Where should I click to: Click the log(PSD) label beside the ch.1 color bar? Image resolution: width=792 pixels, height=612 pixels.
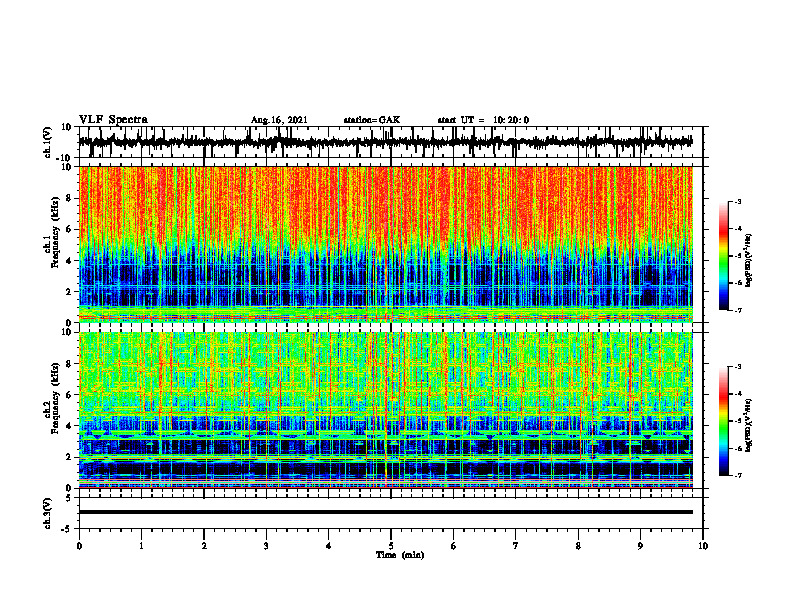[749, 261]
